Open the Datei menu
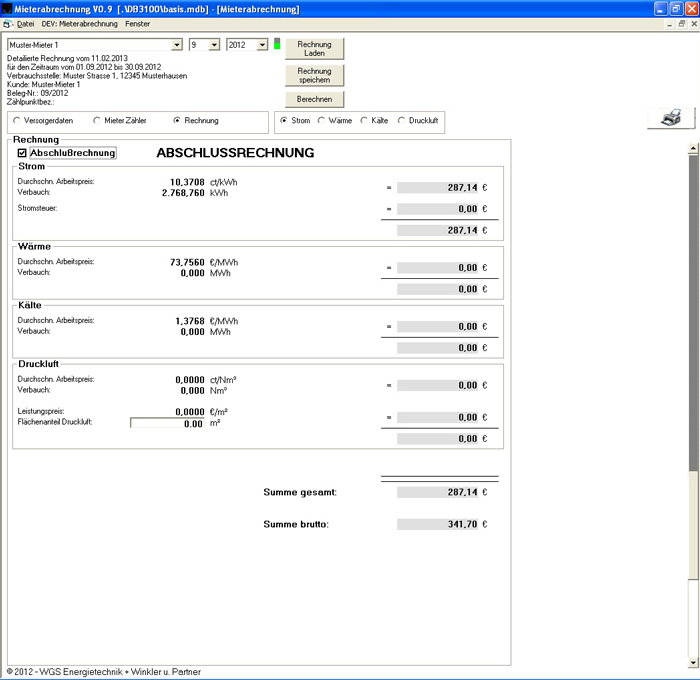700x680 pixels. click(25, 22)
